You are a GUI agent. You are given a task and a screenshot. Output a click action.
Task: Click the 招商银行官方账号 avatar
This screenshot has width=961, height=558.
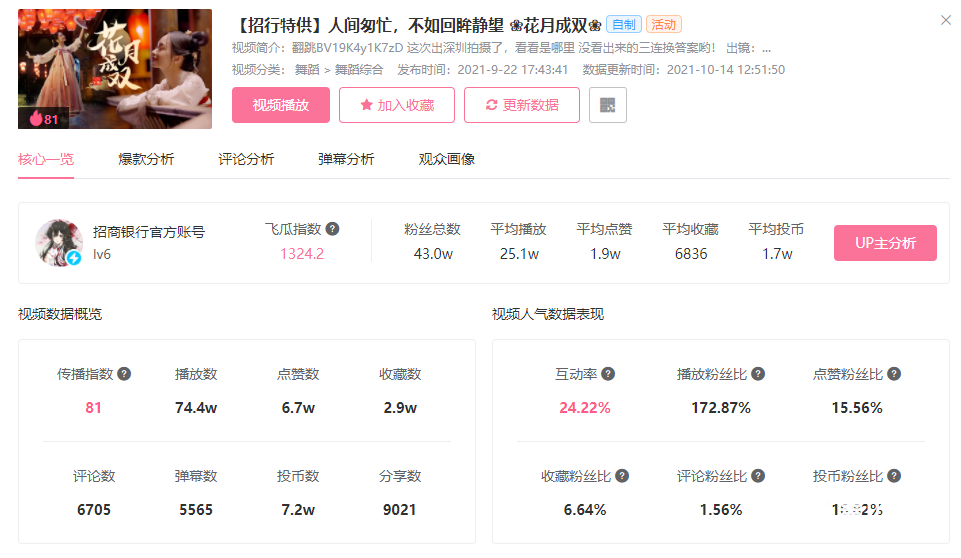pos(59,243)
